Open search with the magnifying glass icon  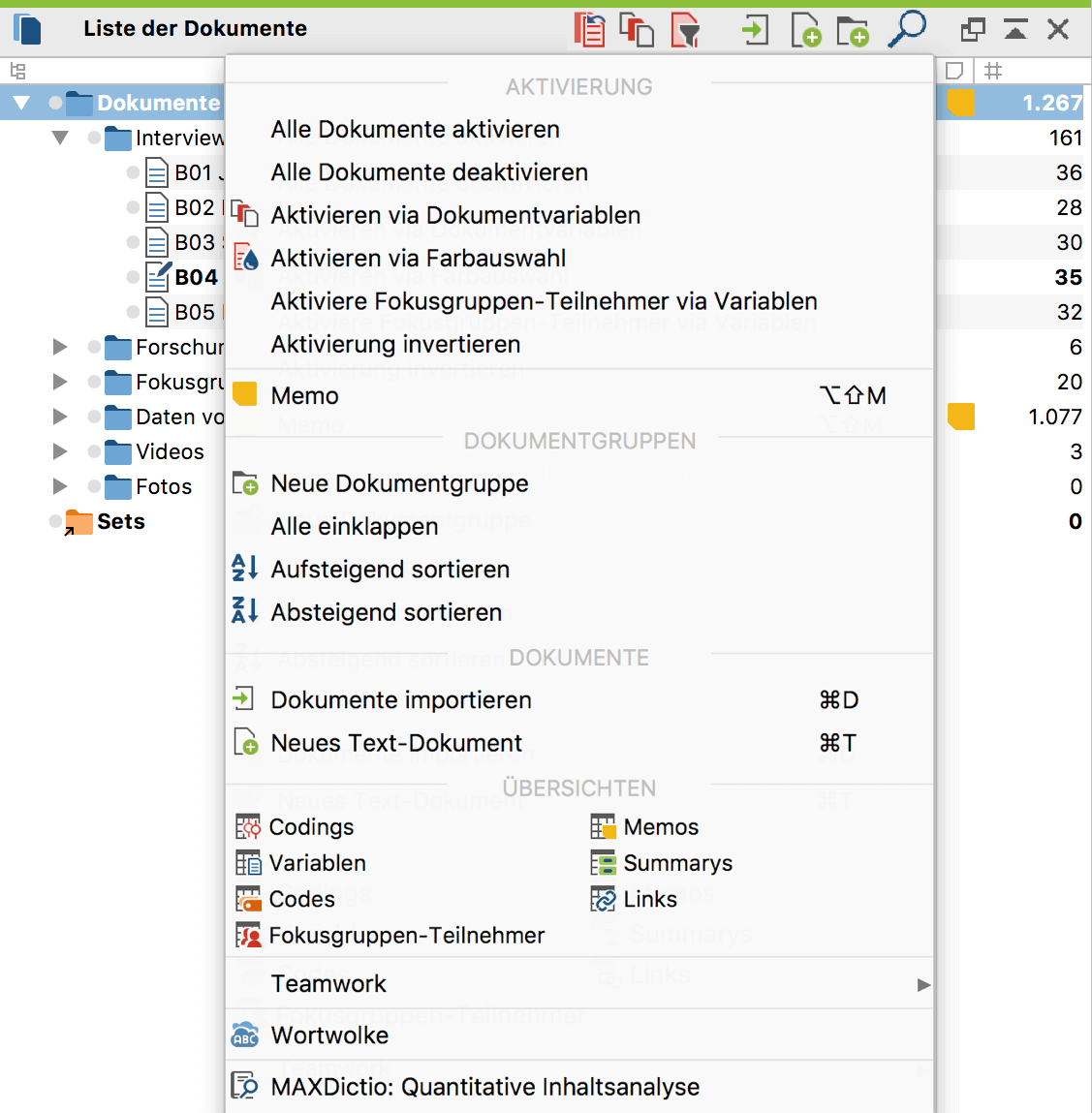click(x=907, y=28)
